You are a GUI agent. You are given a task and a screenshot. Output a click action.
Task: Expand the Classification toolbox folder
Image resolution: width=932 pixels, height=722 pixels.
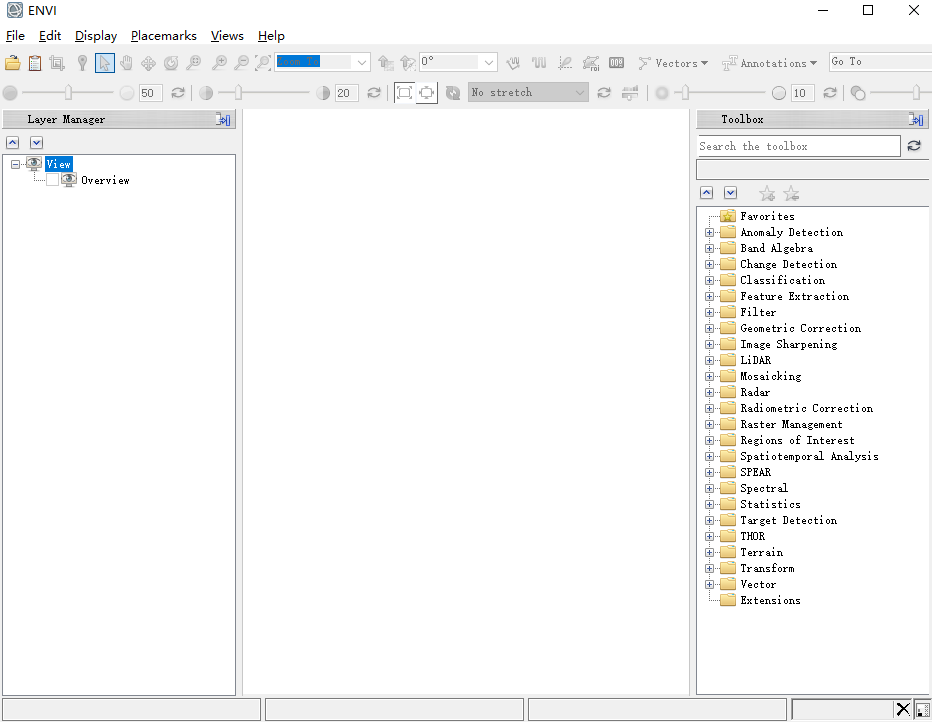tap(710, 281)
